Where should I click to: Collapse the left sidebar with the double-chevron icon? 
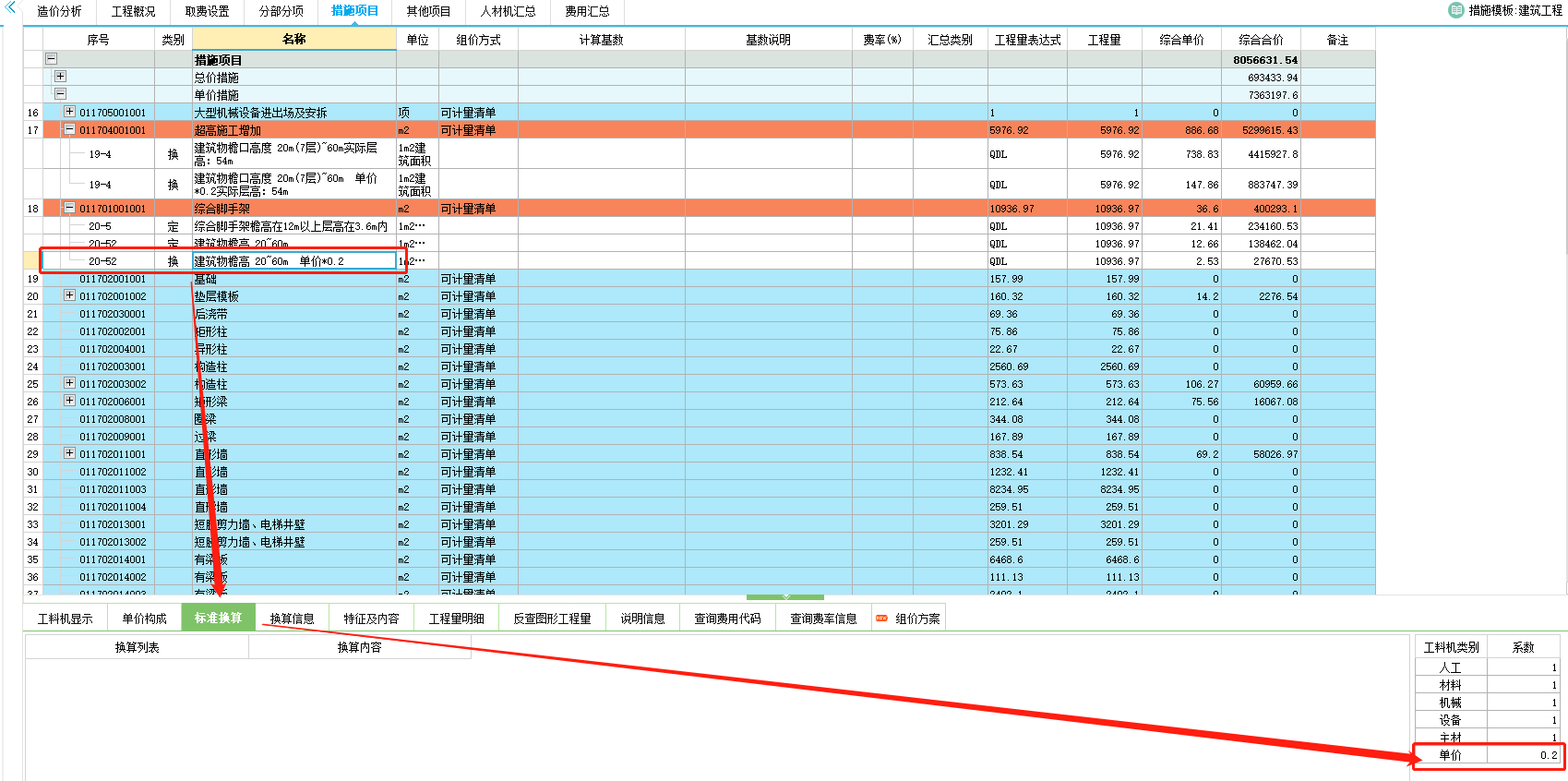[10, 7]
